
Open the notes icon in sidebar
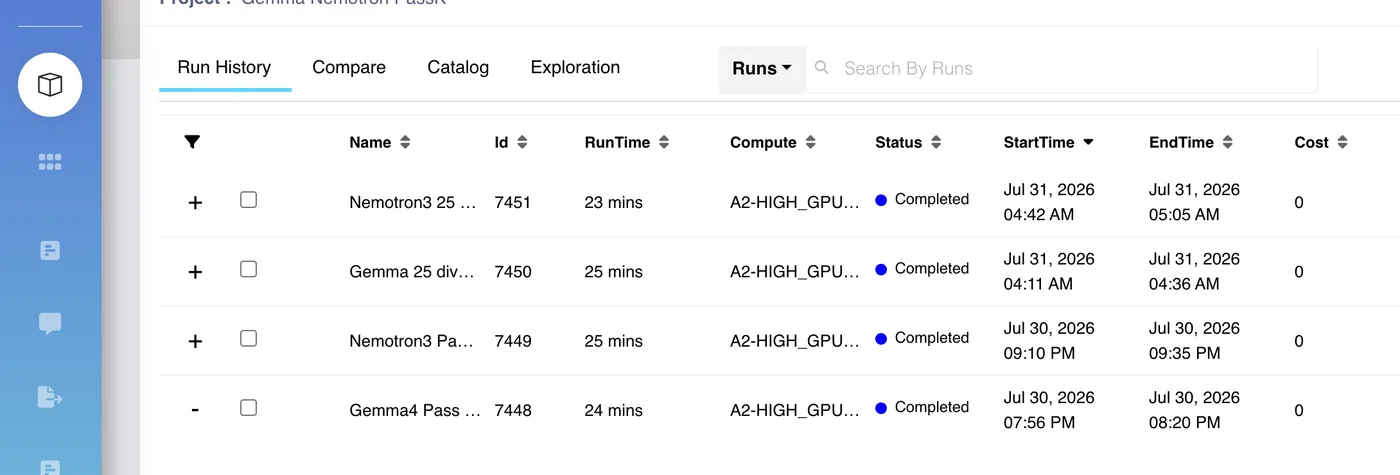pos(50,250)
